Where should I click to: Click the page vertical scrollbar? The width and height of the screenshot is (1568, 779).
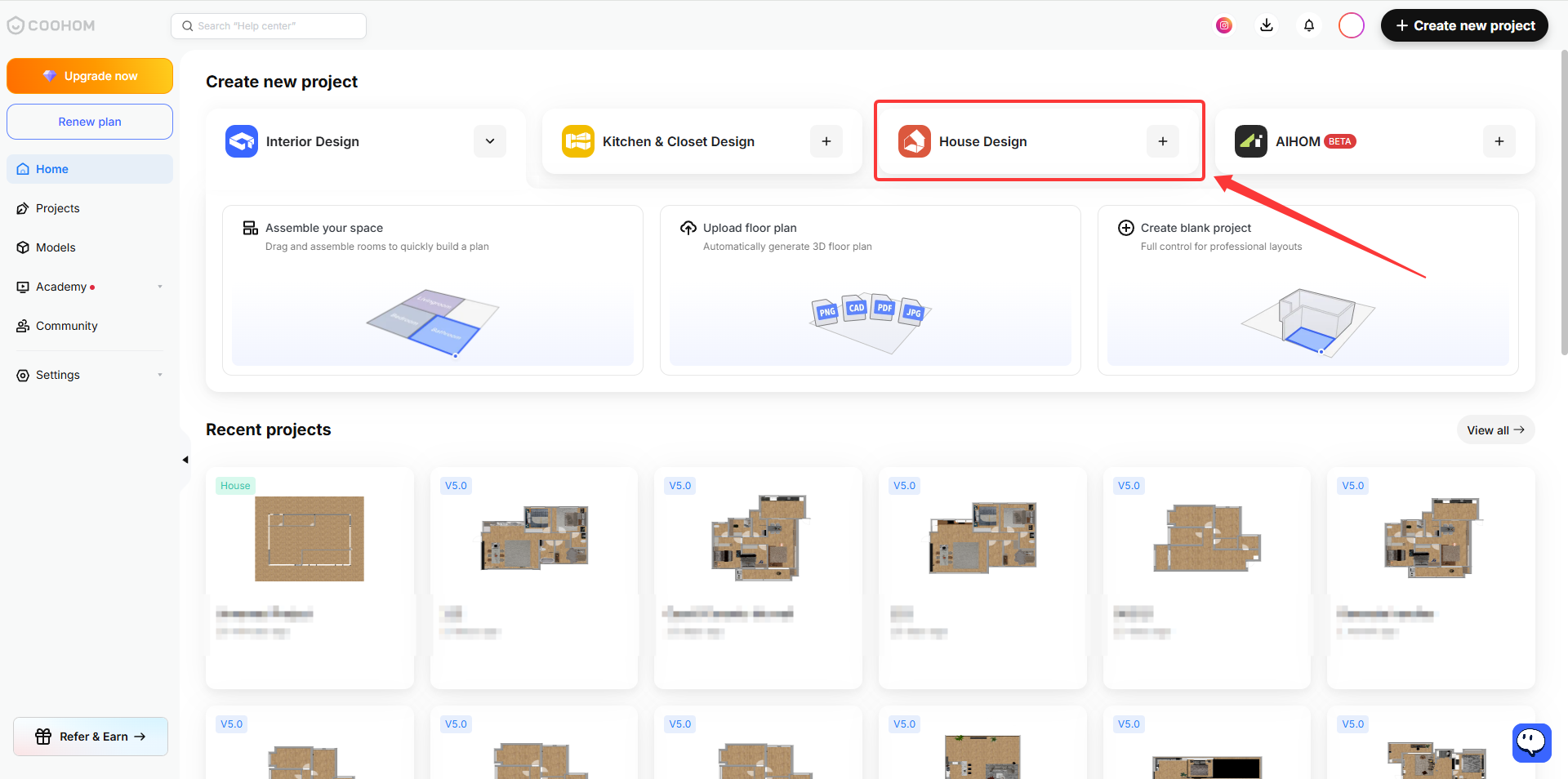pyautogui.click(x=1564, y=204)
